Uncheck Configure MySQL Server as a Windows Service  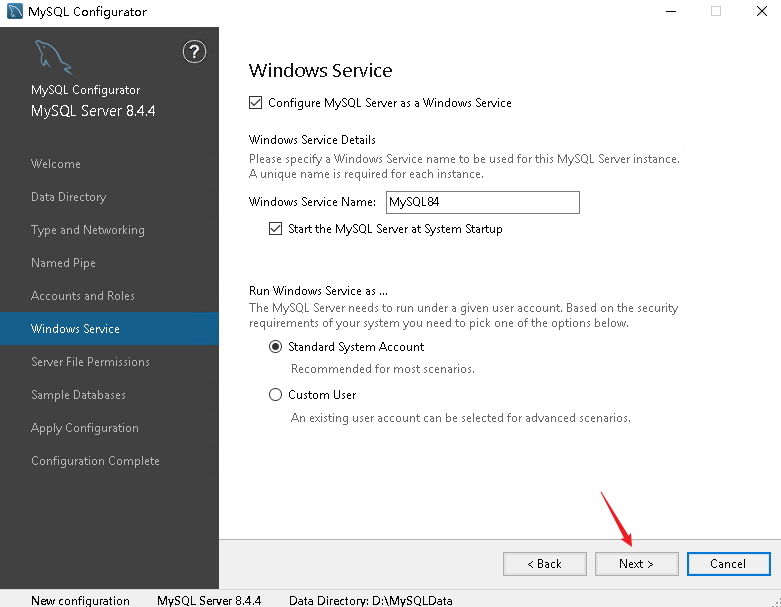[256, 103]
